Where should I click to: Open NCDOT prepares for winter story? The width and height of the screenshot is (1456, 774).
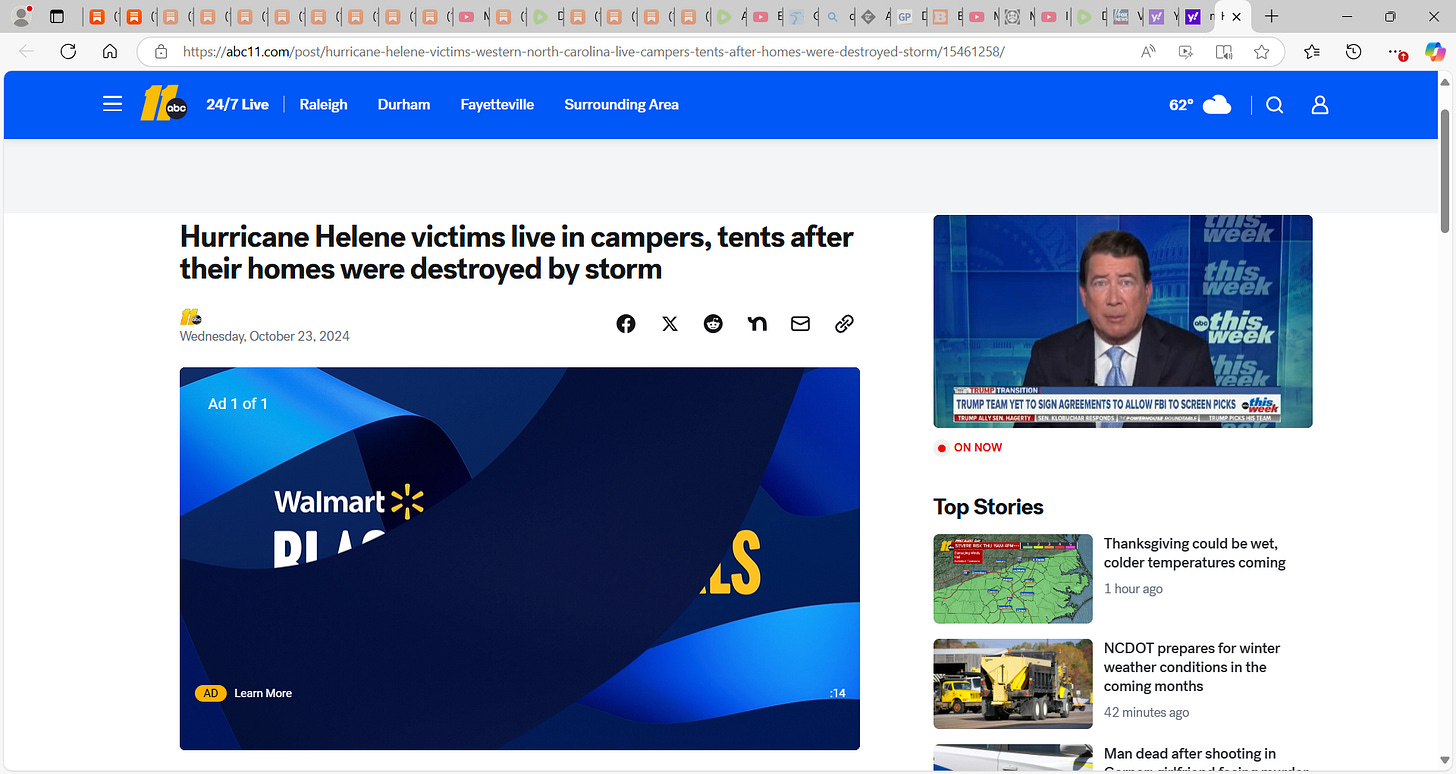[x=1192, y=667]
